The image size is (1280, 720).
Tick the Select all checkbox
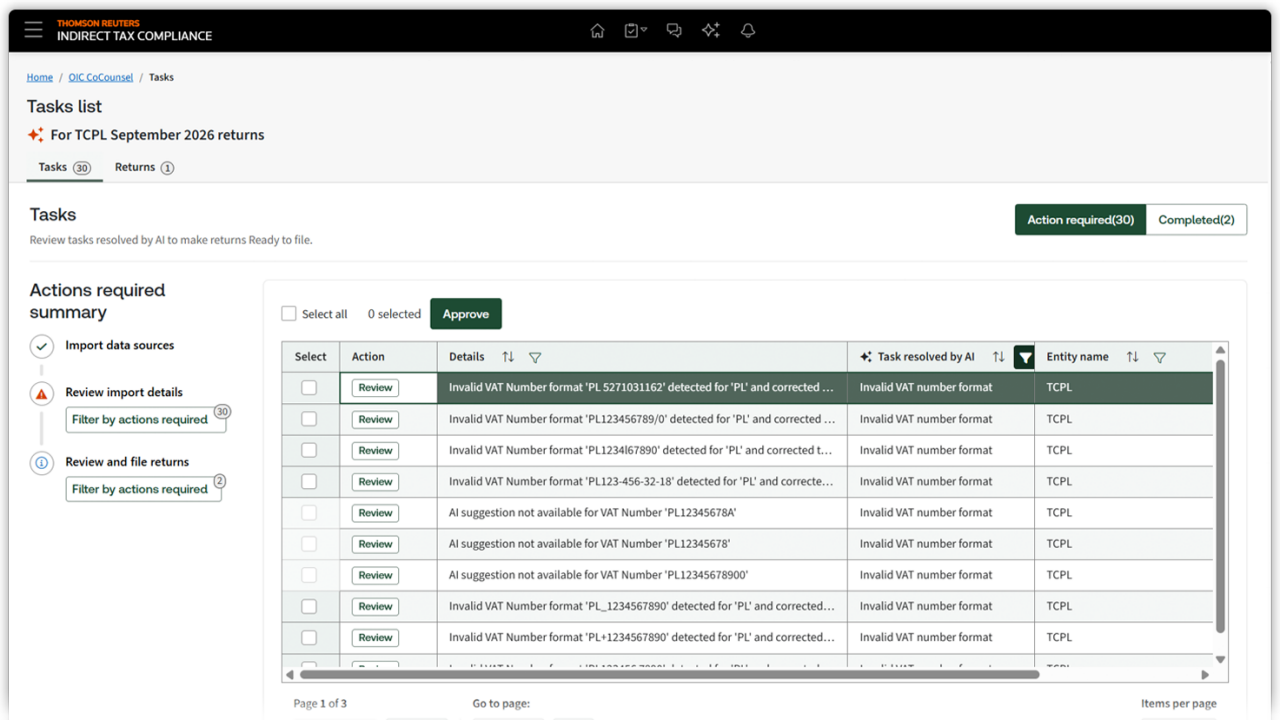pos(289,314)
